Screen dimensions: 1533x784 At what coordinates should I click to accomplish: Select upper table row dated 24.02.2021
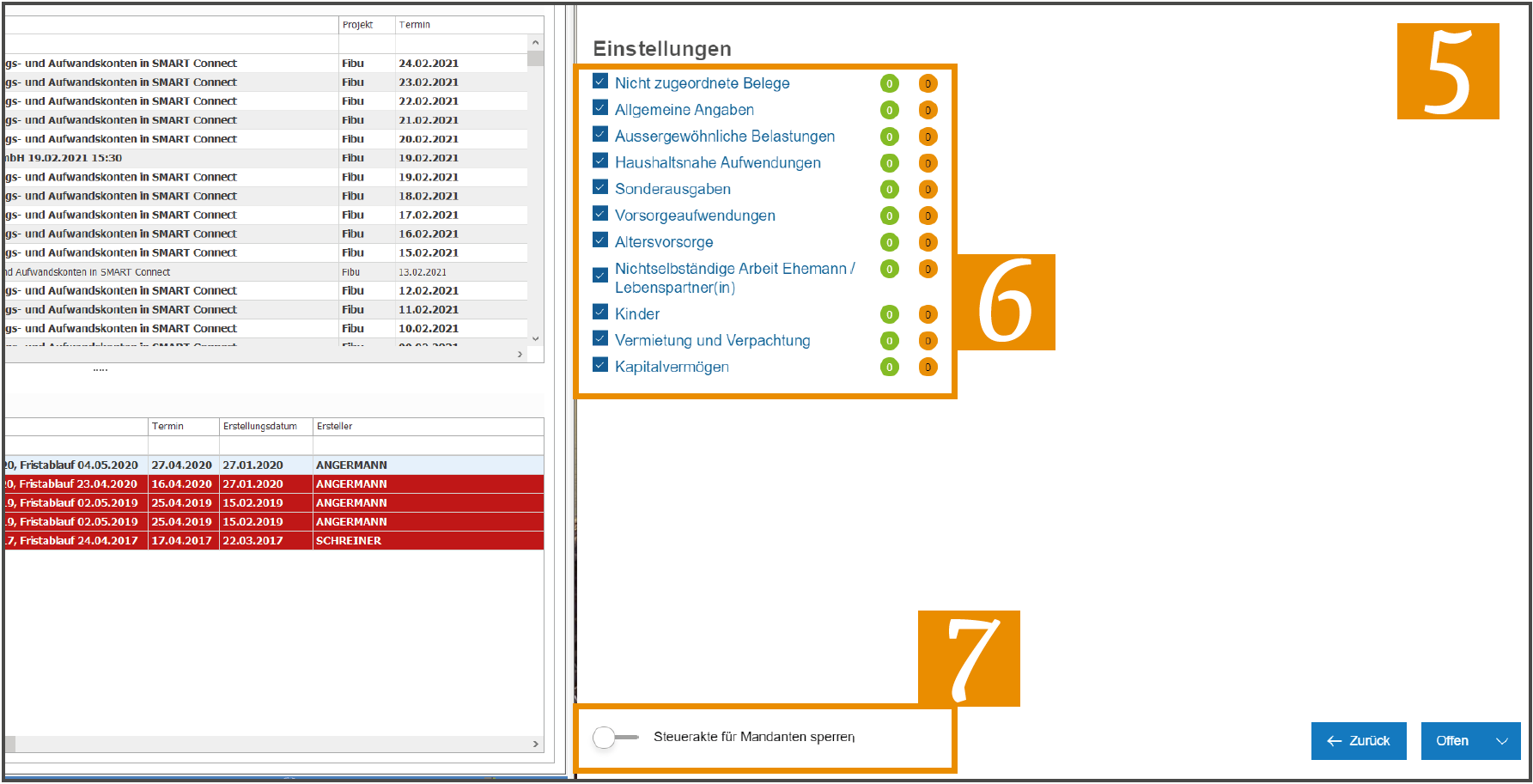click(266, 64)
